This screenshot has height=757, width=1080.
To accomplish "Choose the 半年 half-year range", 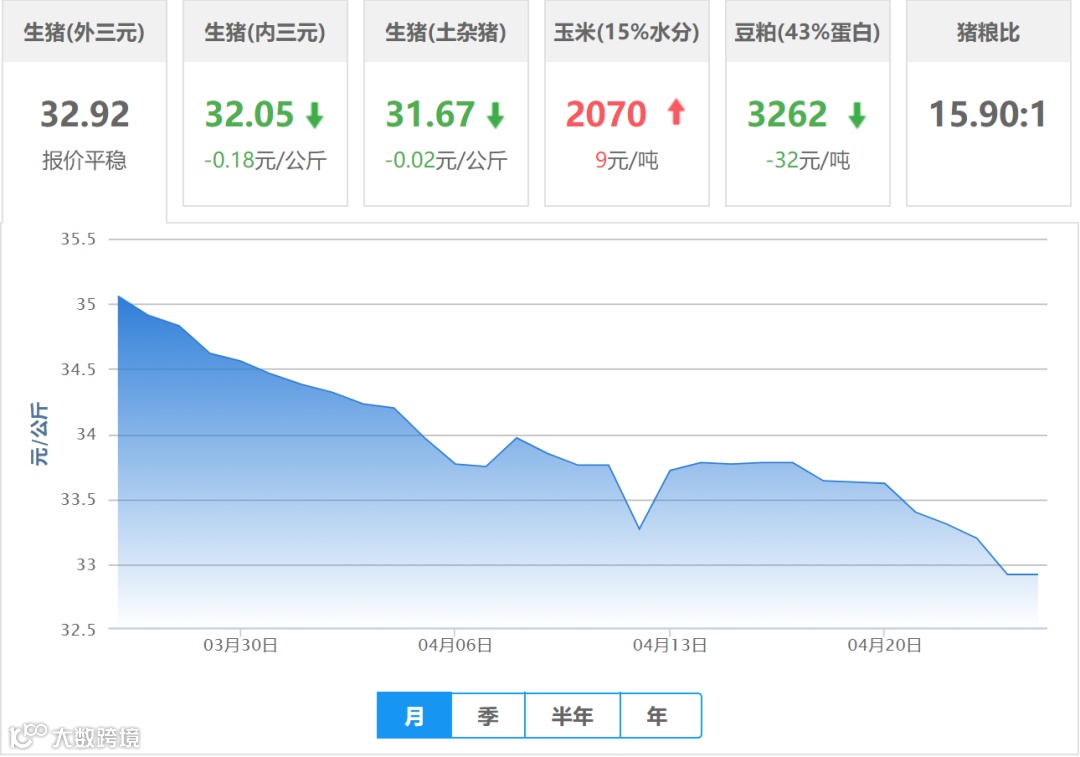I will pos(572,716).
